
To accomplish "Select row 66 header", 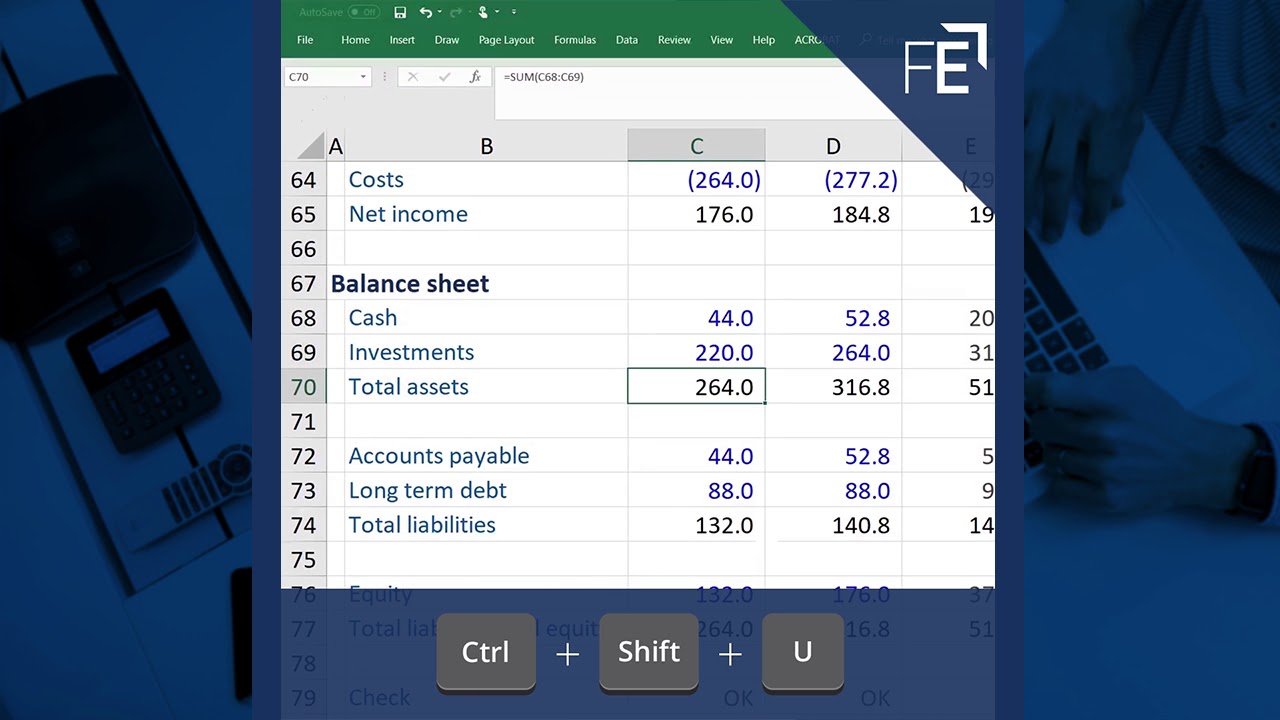I will [x=304, y=249].
